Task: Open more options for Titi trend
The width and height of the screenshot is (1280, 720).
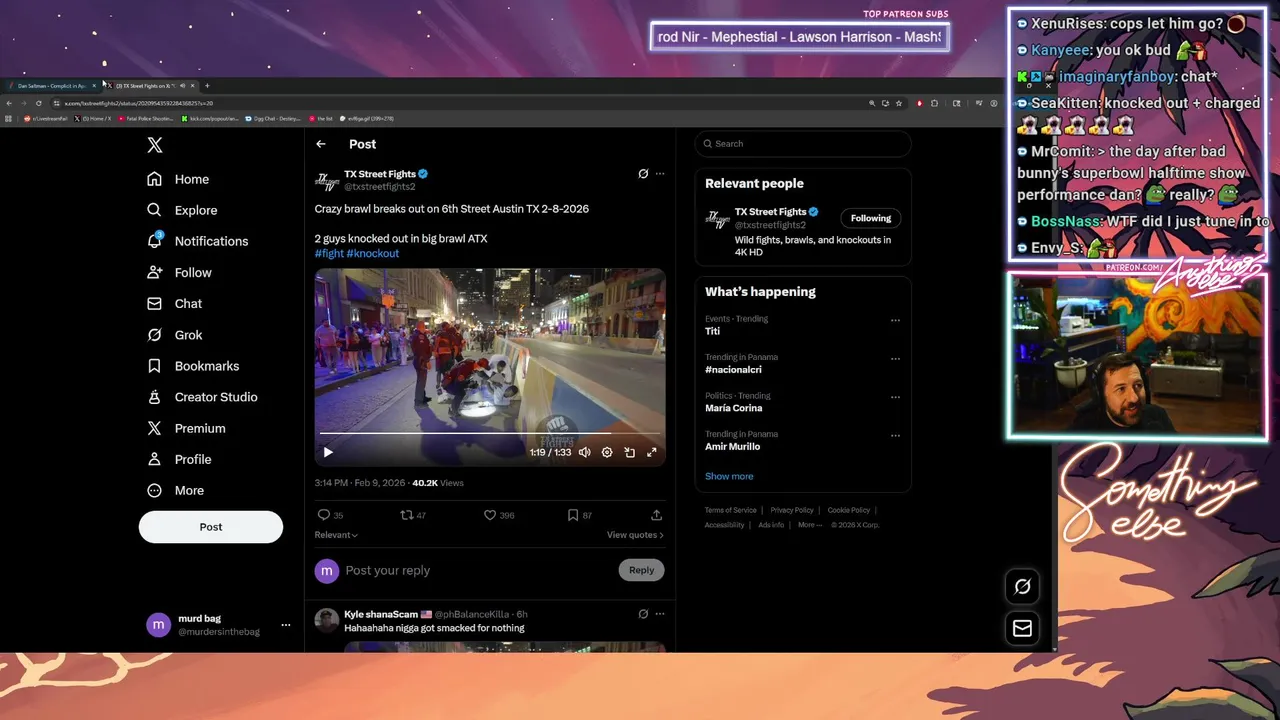Action: click(895, 321)
